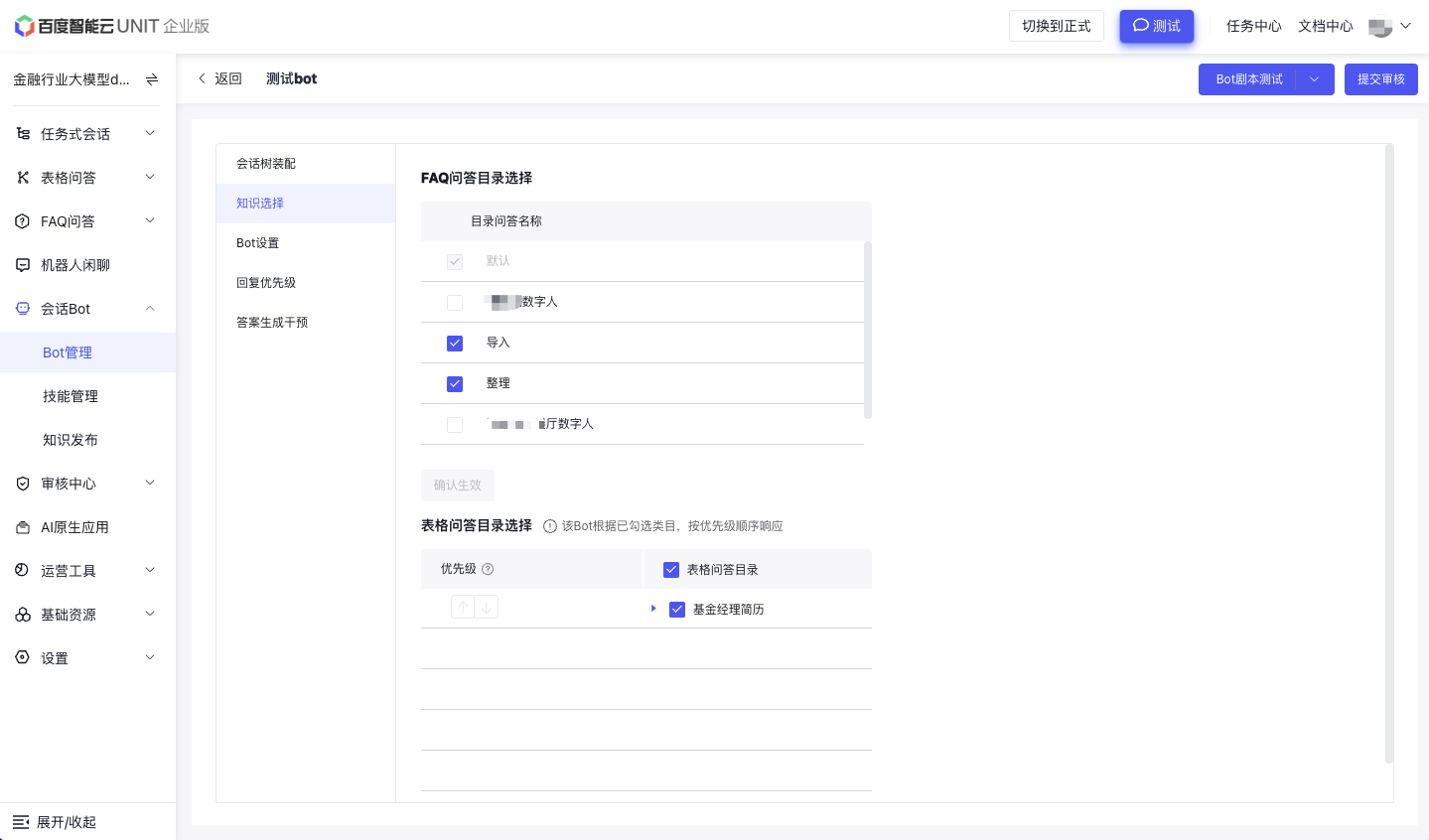
Task: Click the 确认生效 button
Action: click(458, 486)
